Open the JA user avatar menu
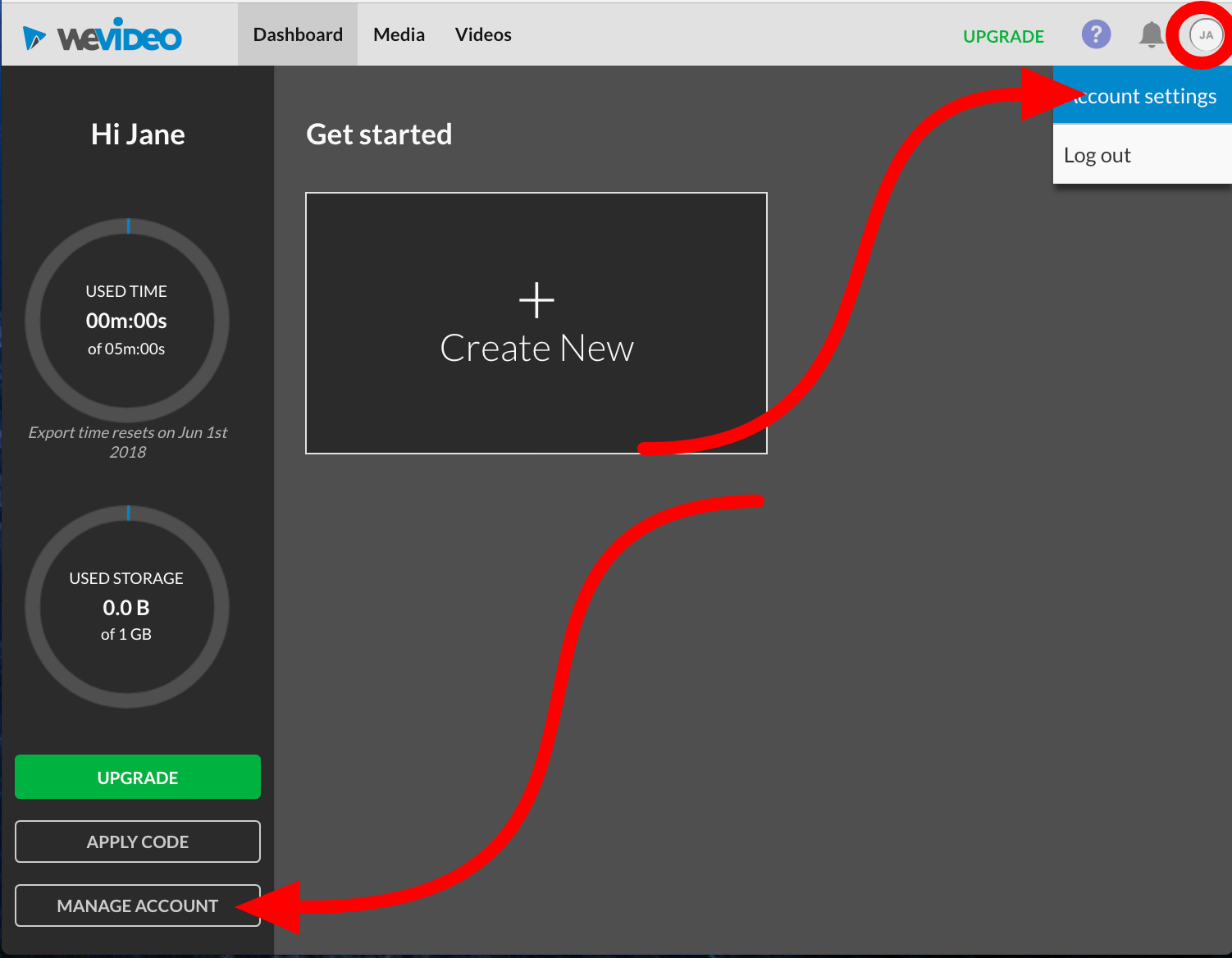The height and width of the screenshot is (958, 1232). [1205, 35]
